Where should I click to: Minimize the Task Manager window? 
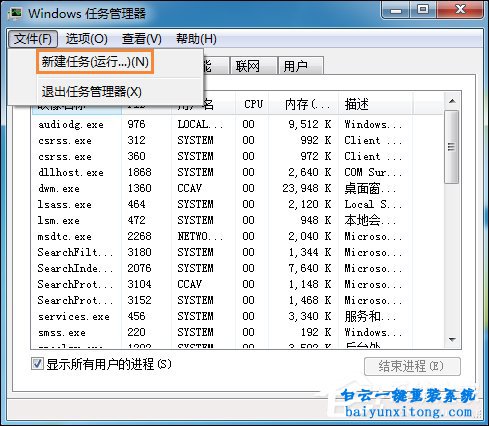click(x=396, y=10)
